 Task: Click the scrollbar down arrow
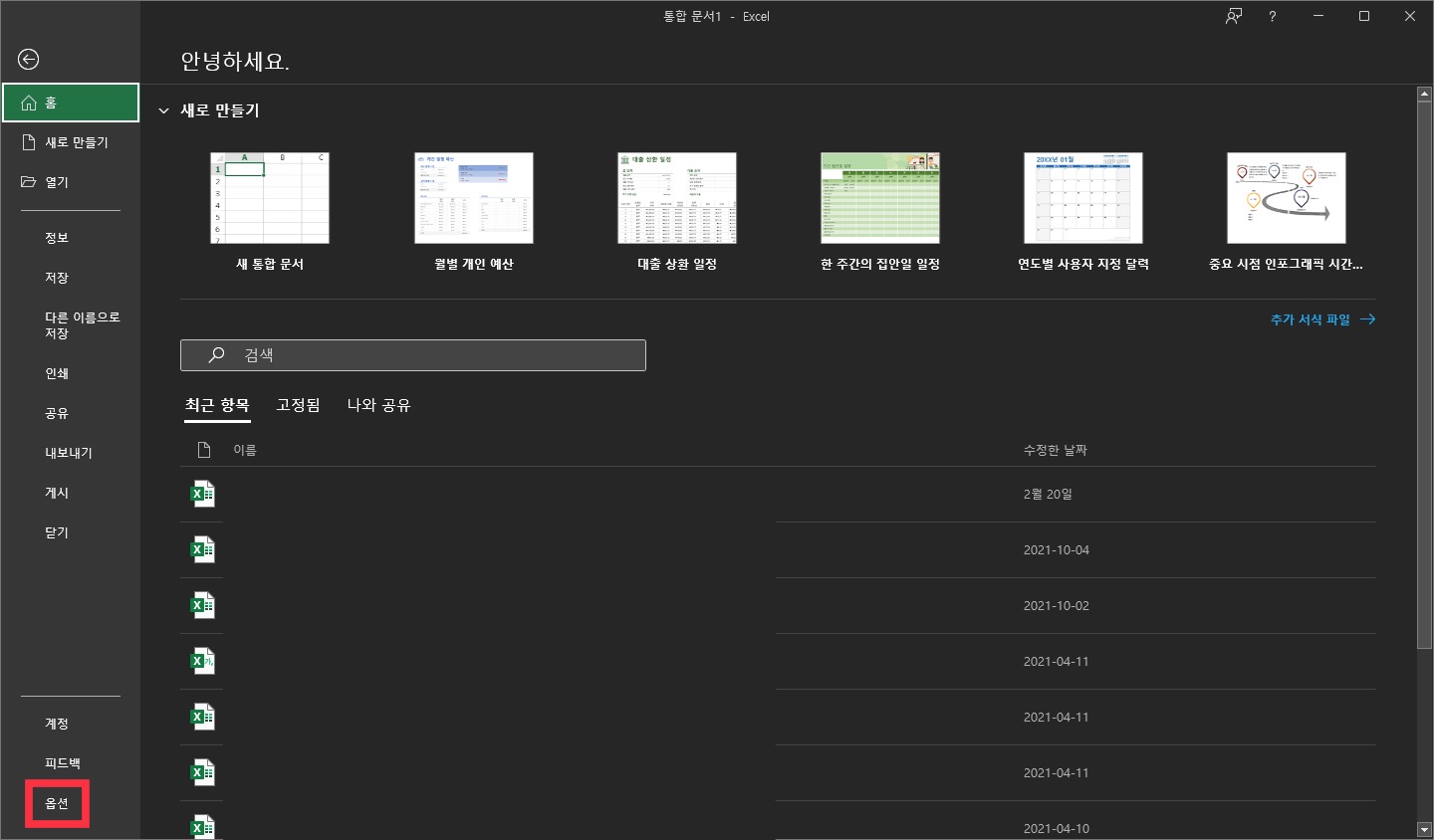pyautogui.click(x=1424, y=829)
